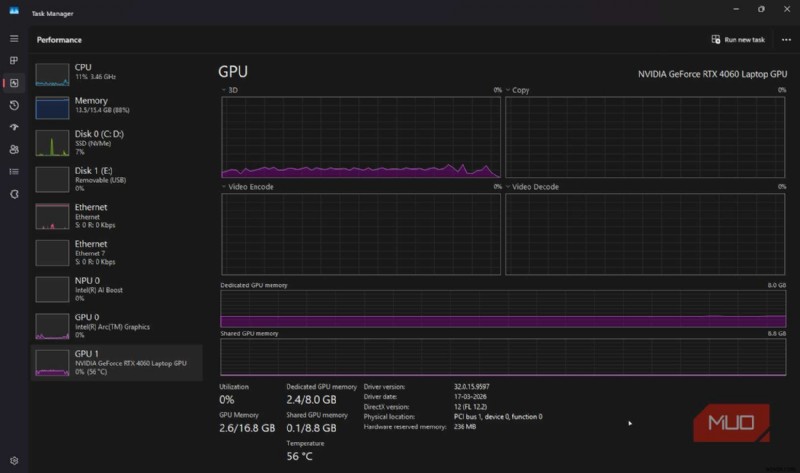Click the DirectX version 12 (FL 12.2) value
The height and width of the screenshot is (473, 800).
click(x=470, y=407)
